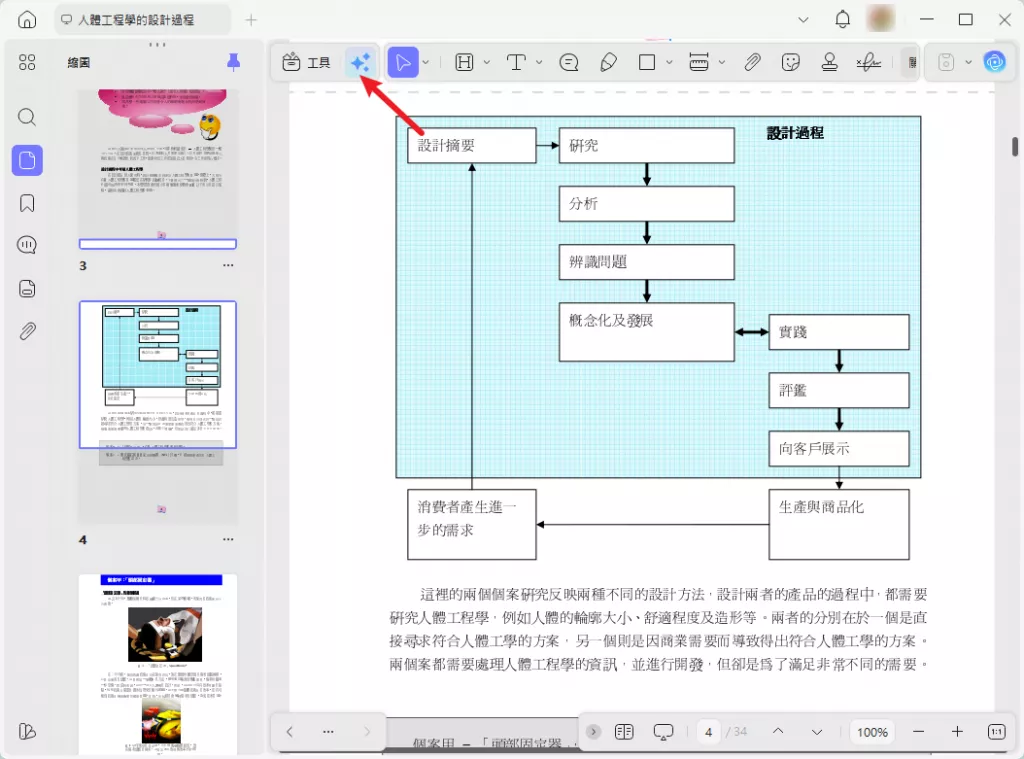The width and height of the screenshot is (1024, 759).
Task: Select the text T tool
Action: coord(516,63)
